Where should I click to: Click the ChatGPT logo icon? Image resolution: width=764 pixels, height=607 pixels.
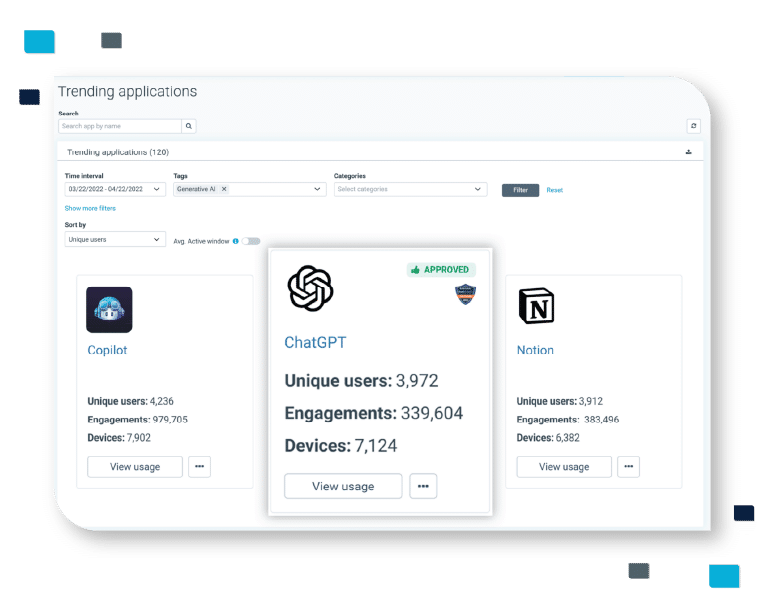click(310, 288)
